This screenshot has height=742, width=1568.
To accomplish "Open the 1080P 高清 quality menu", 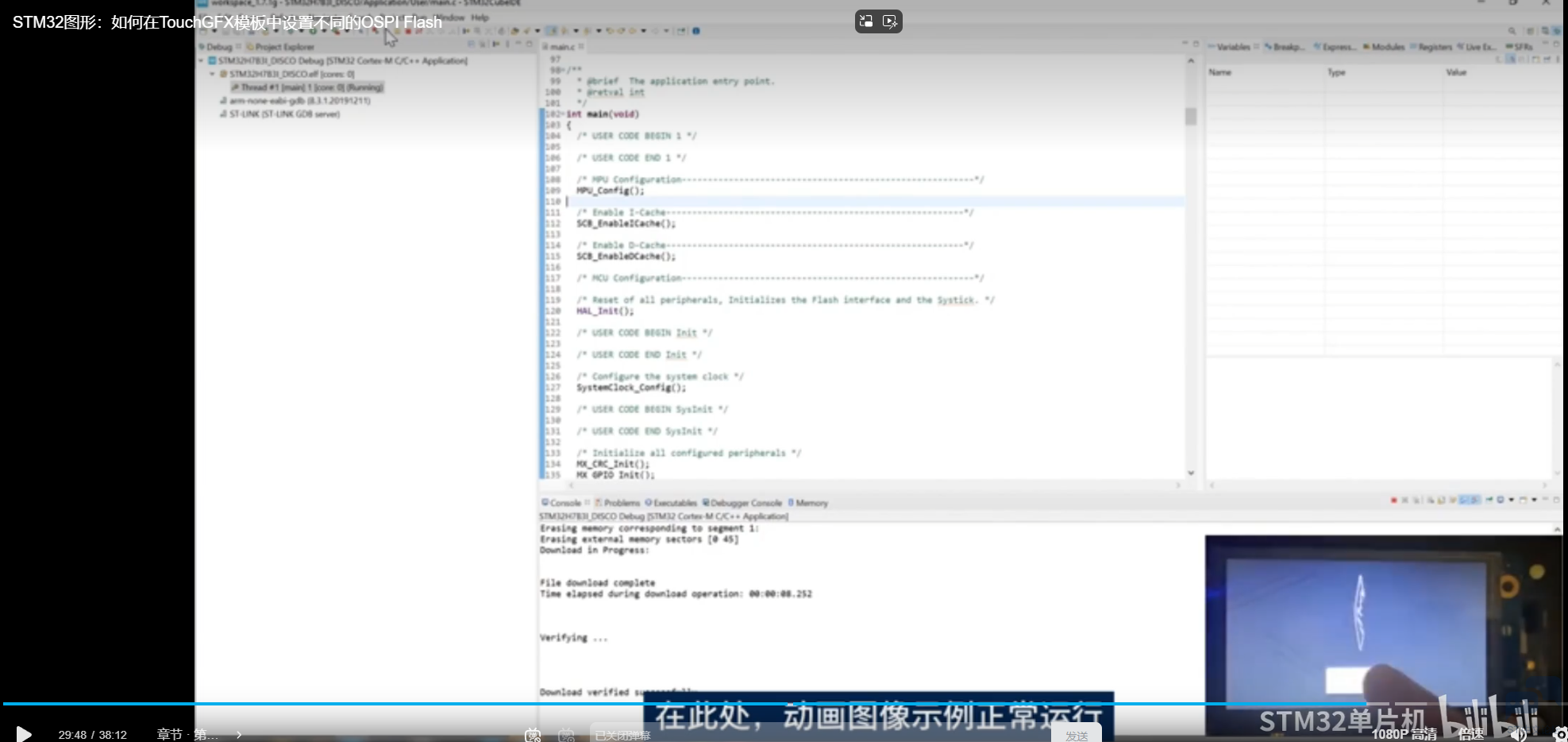I will coord(1404,734).
